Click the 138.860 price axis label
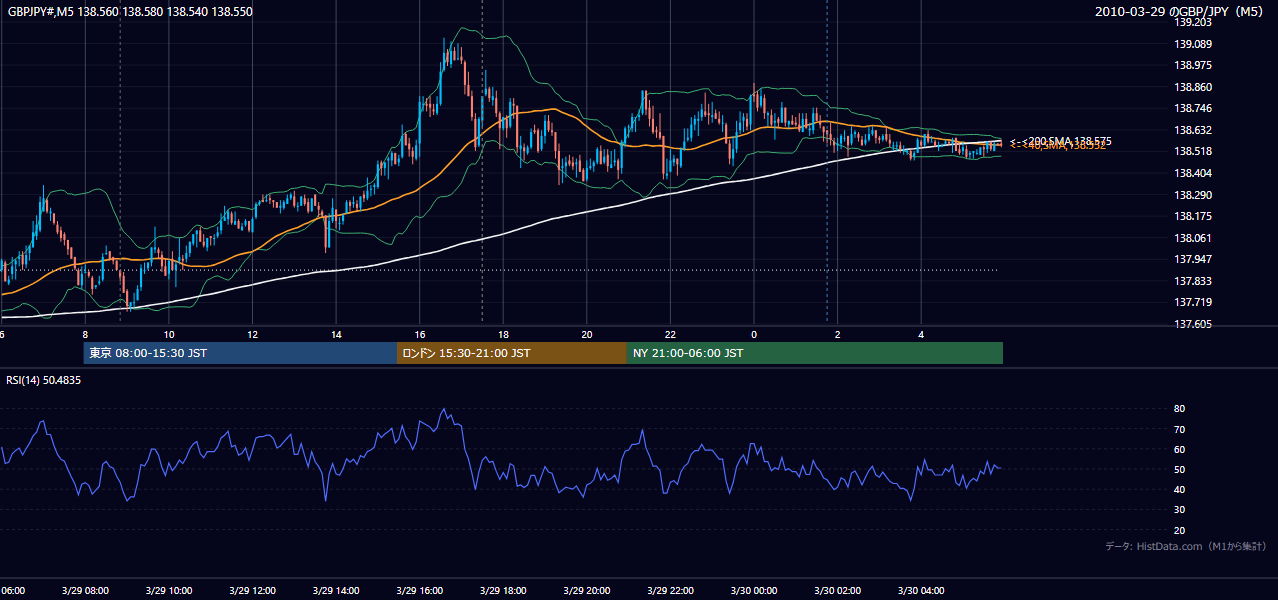The image size is (1278, 600). point(1193,87)
